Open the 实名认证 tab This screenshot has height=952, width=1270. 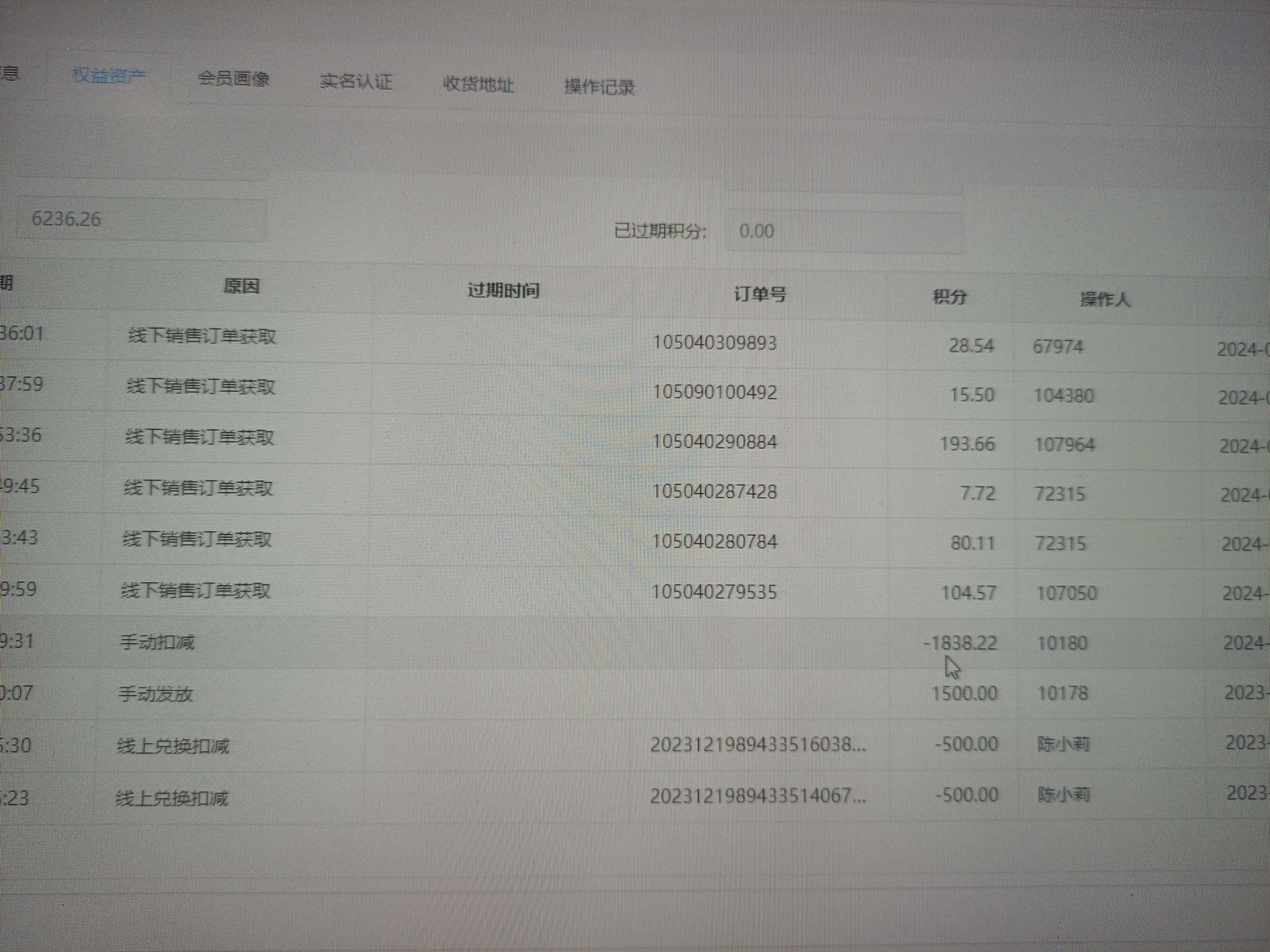point(356,82)
